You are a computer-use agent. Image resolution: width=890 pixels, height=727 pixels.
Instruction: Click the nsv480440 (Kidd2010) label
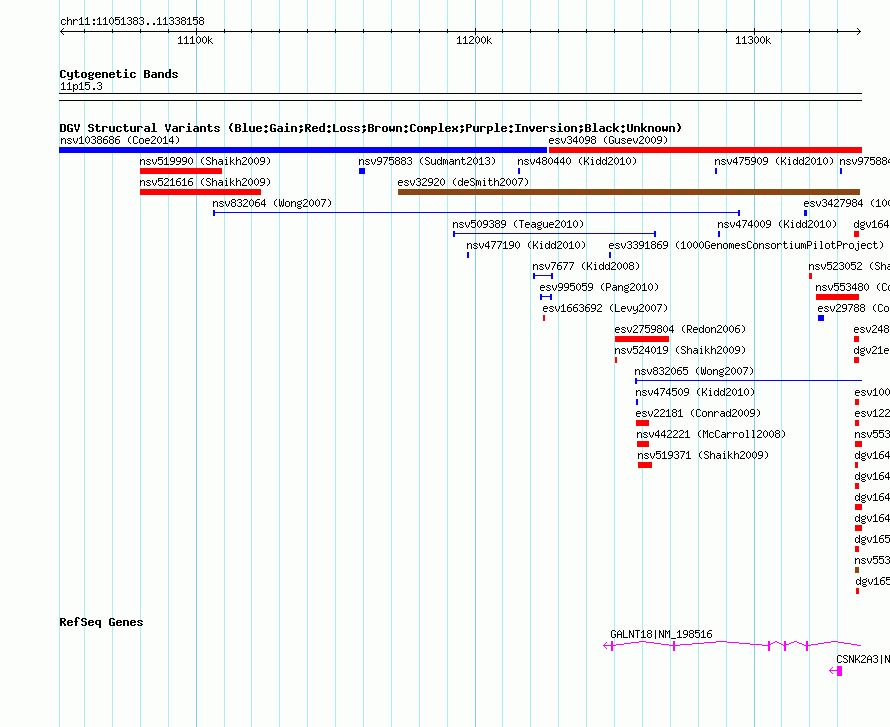point(577,161)
